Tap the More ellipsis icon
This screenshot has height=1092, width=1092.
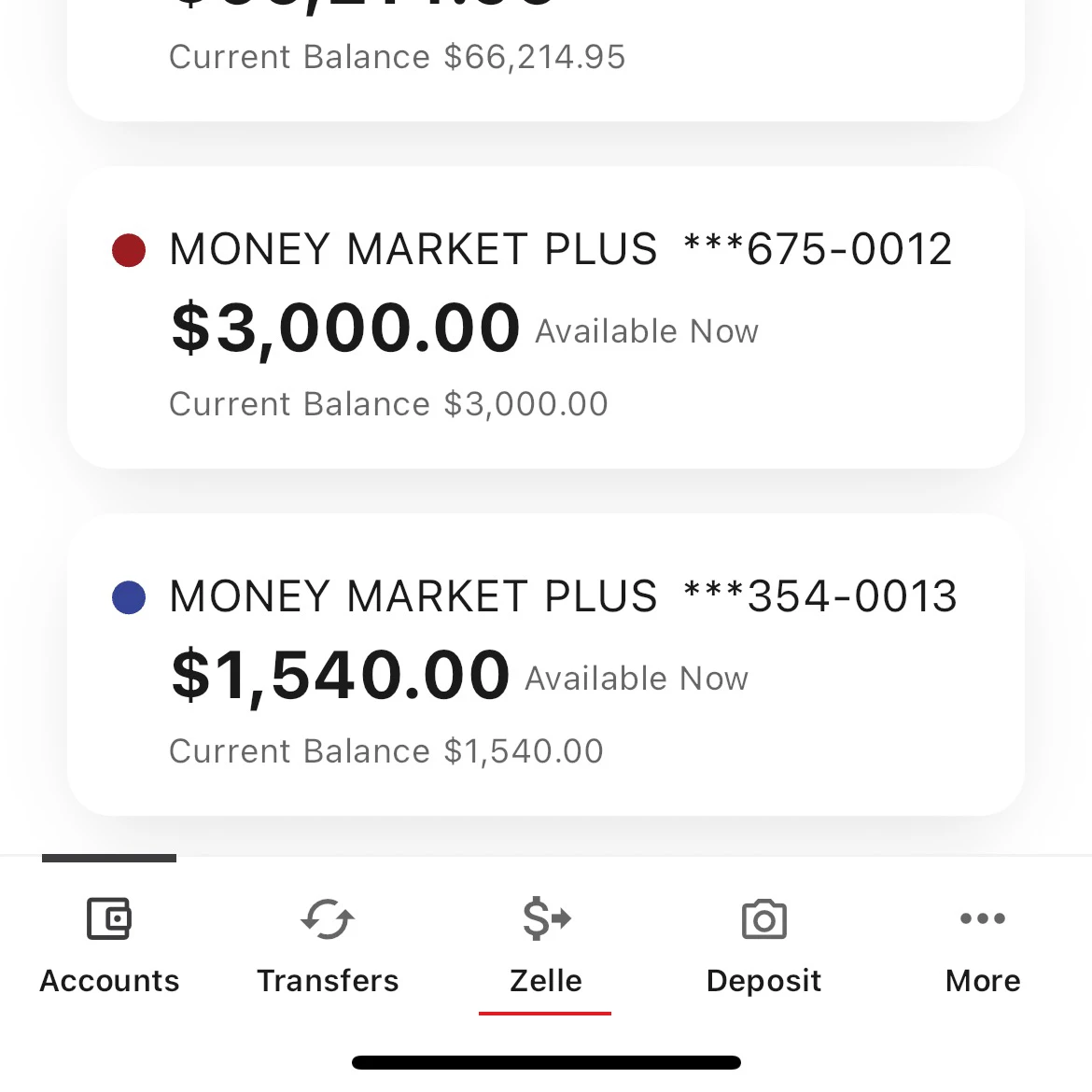pyautogui.click(x=982, y=918)
